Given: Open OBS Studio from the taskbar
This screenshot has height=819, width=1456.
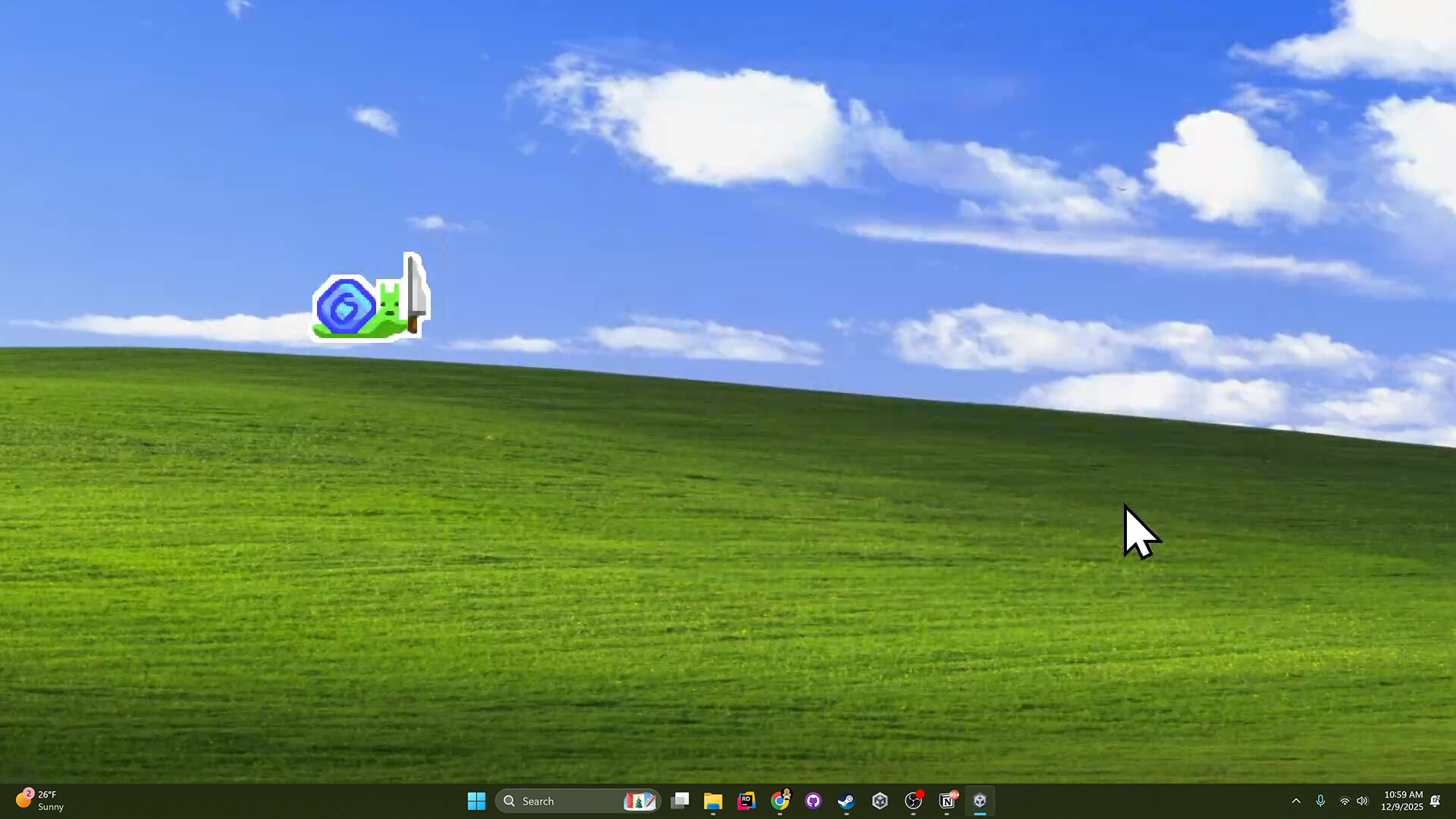Looking at the screenshot, I should (913, 801).
